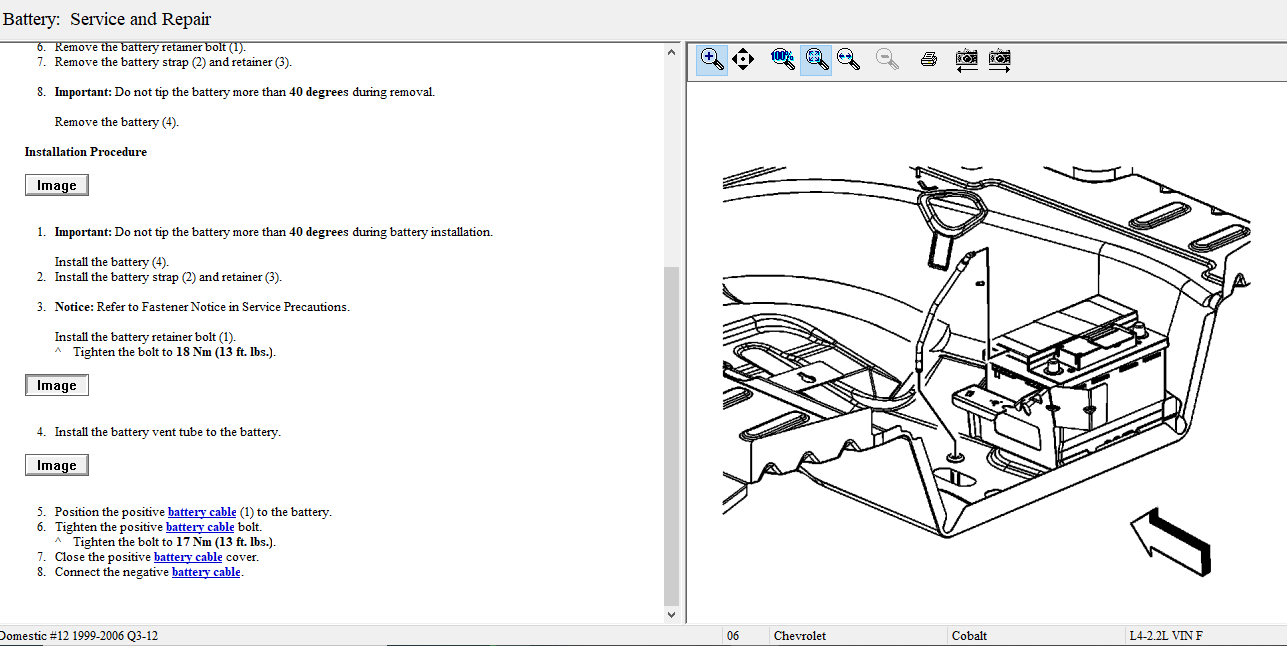Click Image button above vent tube step
The width and height of the screenshot is (1287, 646).
coord(57,385)
